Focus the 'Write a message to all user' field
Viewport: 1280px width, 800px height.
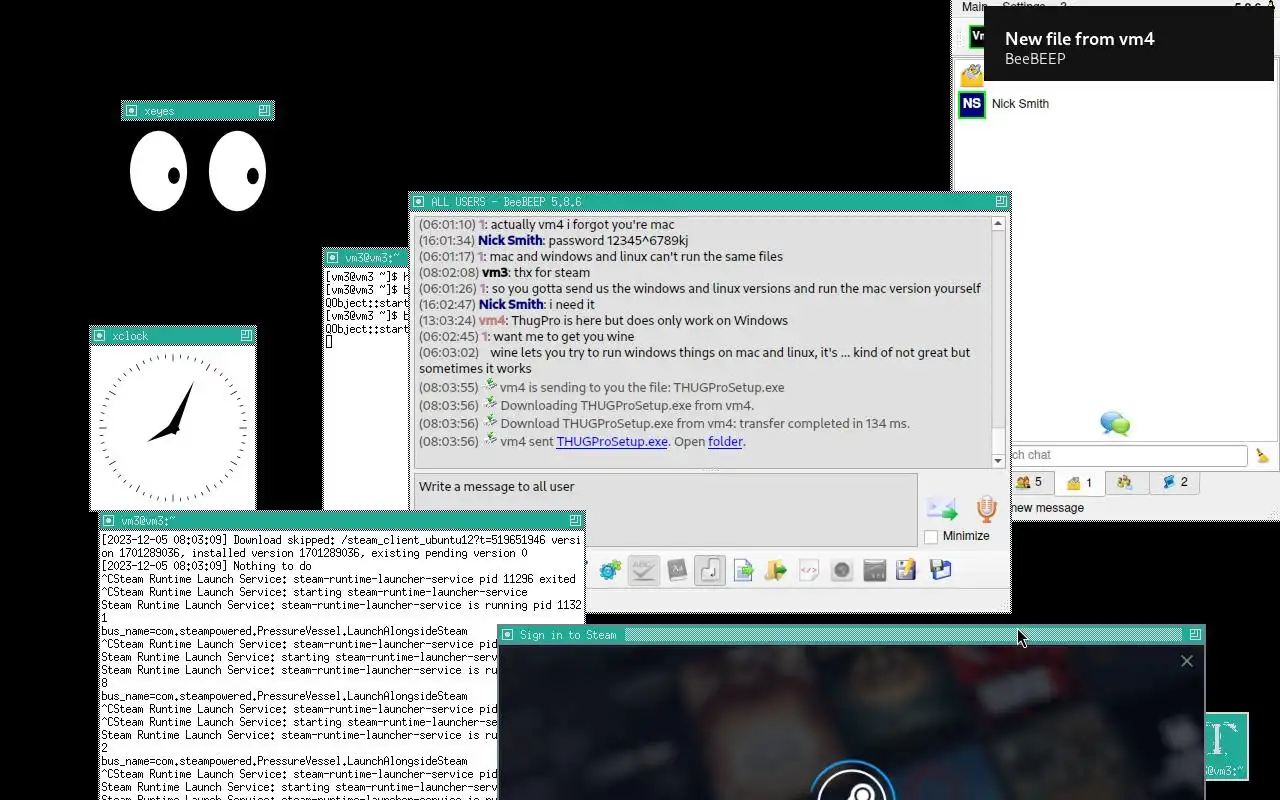(x=665, y=510)
